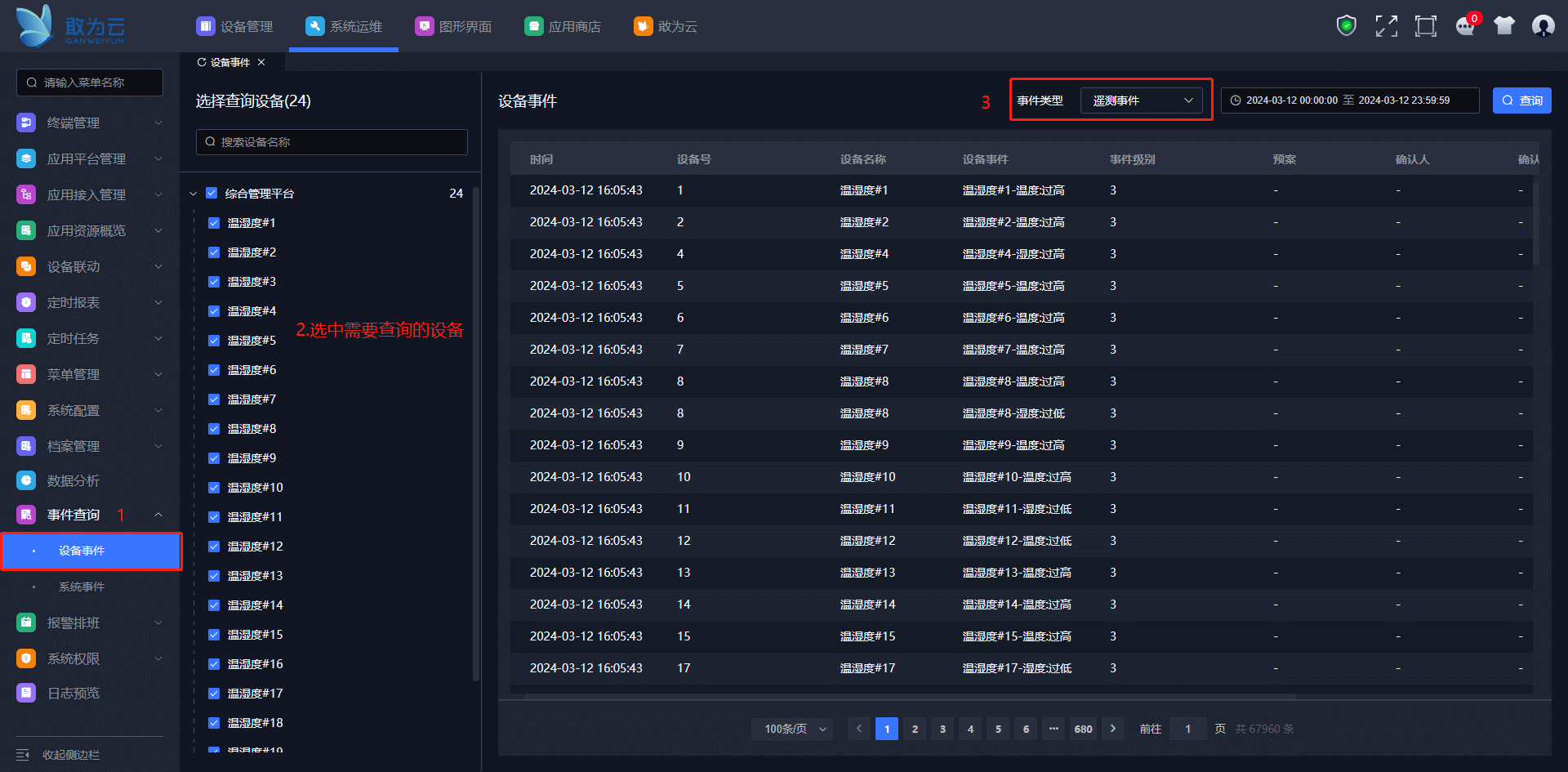
Task: Open the messages chat bubble icon
Action: tap(1465, 26)
